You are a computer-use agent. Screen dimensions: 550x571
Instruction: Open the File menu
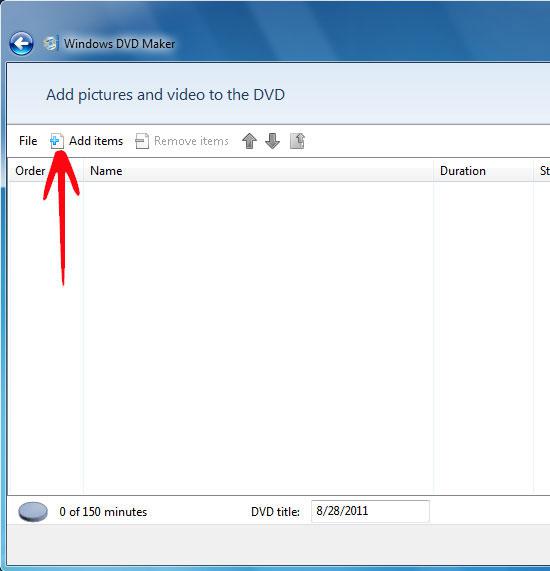coord(28,141)
